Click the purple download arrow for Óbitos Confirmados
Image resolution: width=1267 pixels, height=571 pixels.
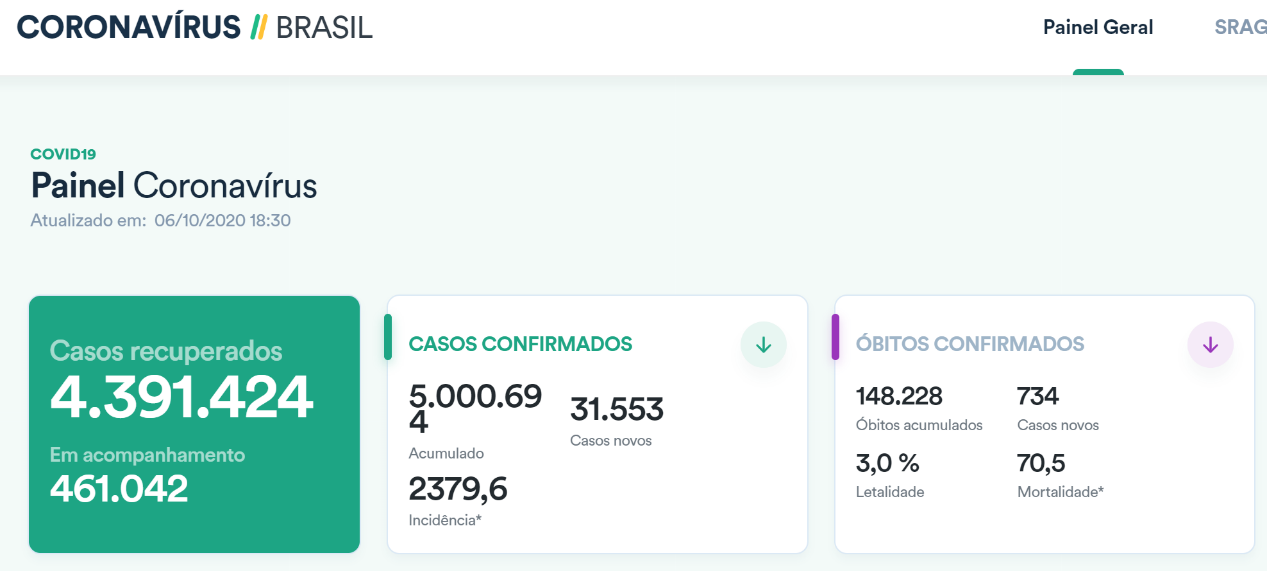(1210, 345)
